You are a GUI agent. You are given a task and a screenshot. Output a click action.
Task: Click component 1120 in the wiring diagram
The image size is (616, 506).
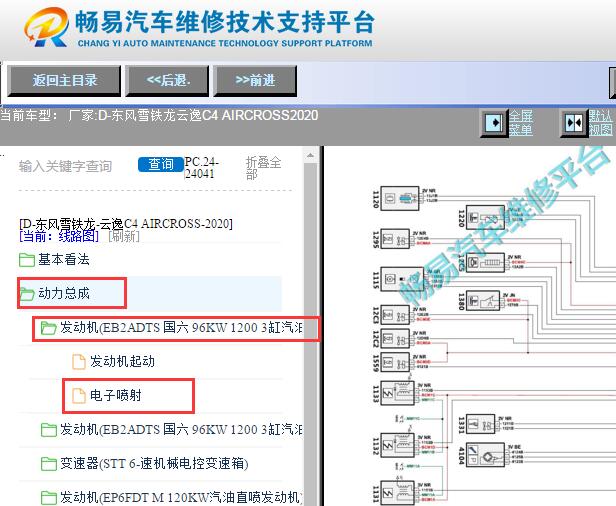click(400, 199)
